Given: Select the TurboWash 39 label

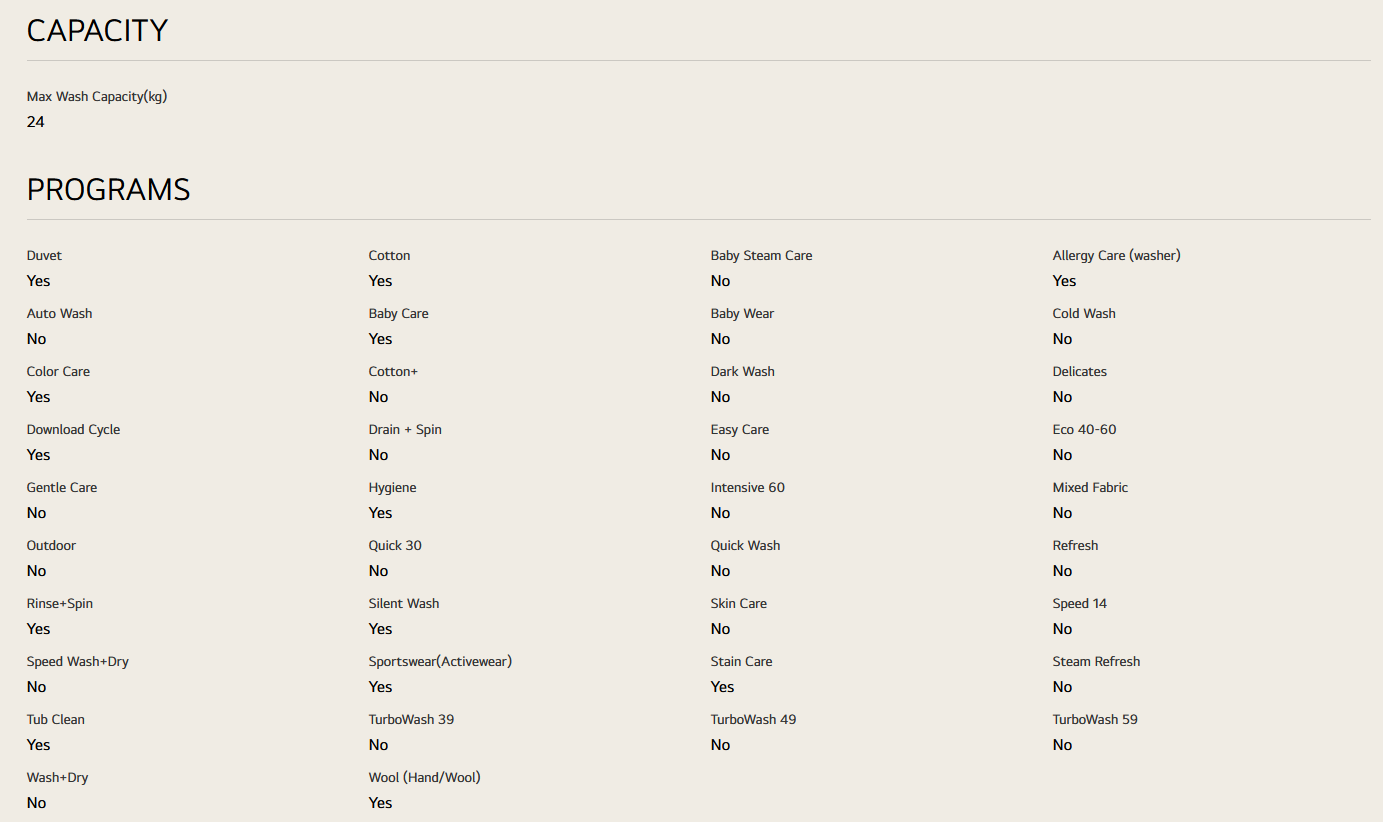Looking at the screenshot, I should pyautogui.click(x=411, y=720).
